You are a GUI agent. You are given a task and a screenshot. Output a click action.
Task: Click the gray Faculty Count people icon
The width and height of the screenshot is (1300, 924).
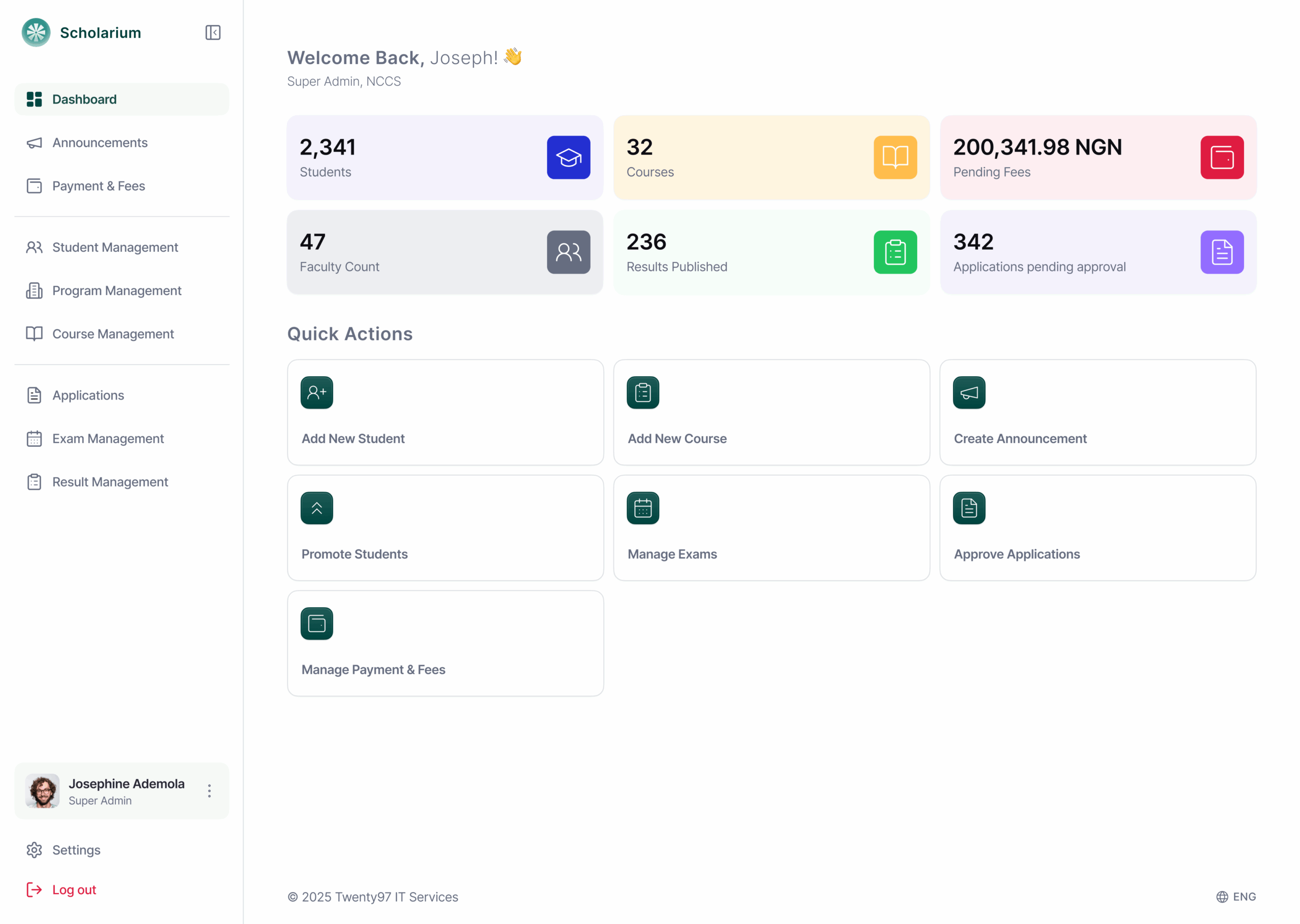tap(568, 252)
